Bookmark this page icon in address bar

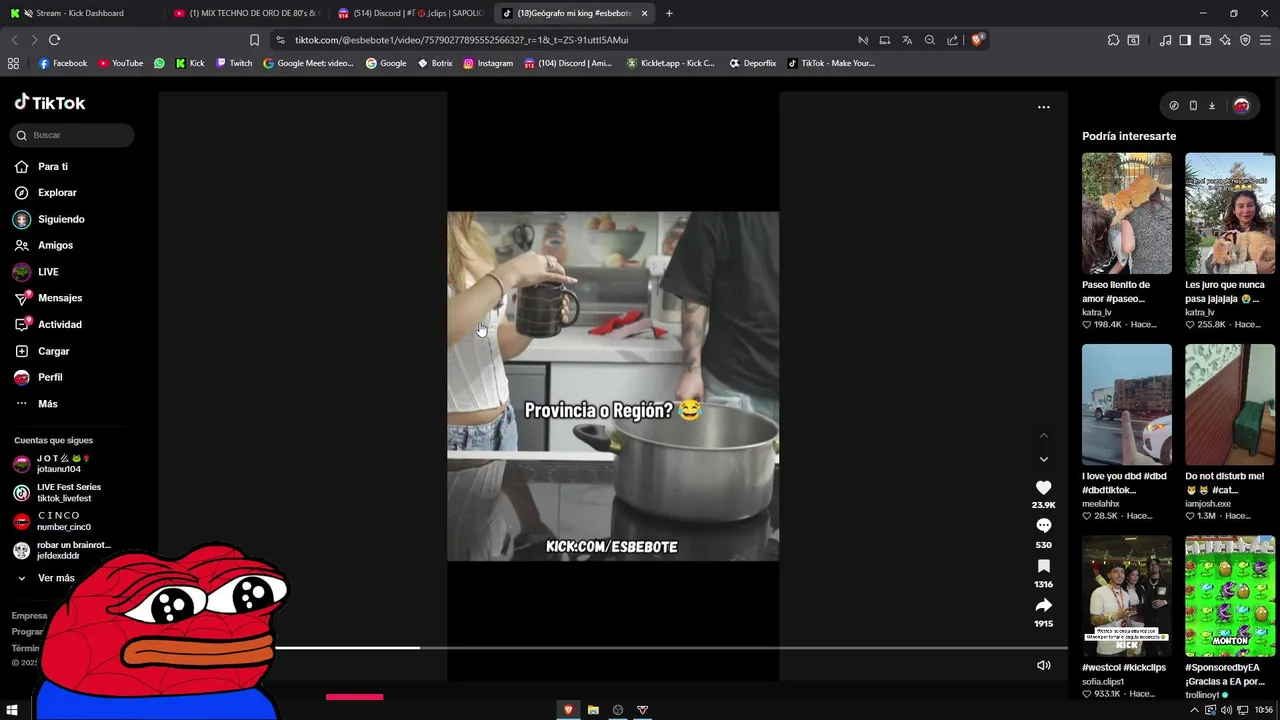click(254, 40)
